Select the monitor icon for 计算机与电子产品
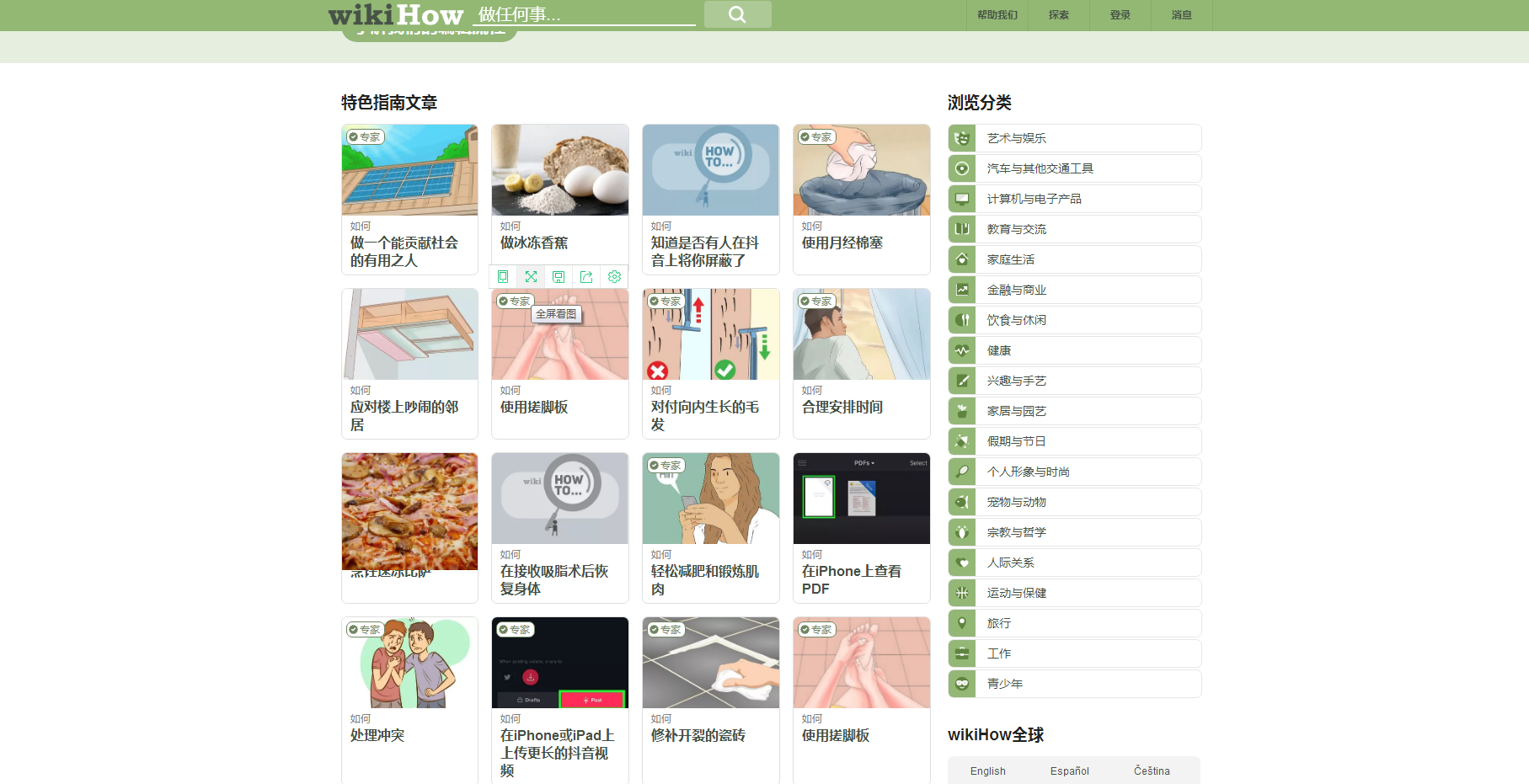 click(x=961, y=199)
